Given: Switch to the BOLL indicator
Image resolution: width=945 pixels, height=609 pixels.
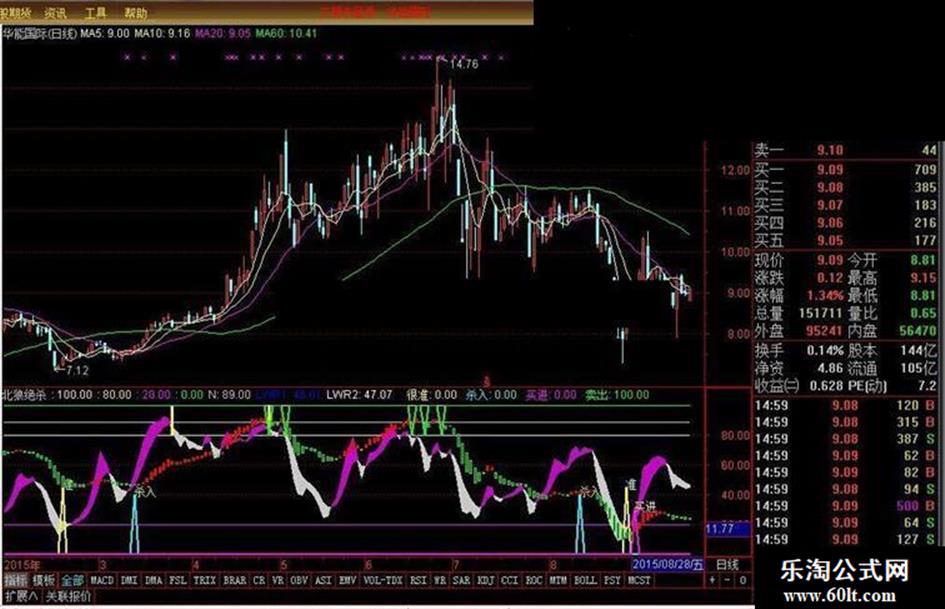Looking at the screenshot, I should [x=585, y=580].
